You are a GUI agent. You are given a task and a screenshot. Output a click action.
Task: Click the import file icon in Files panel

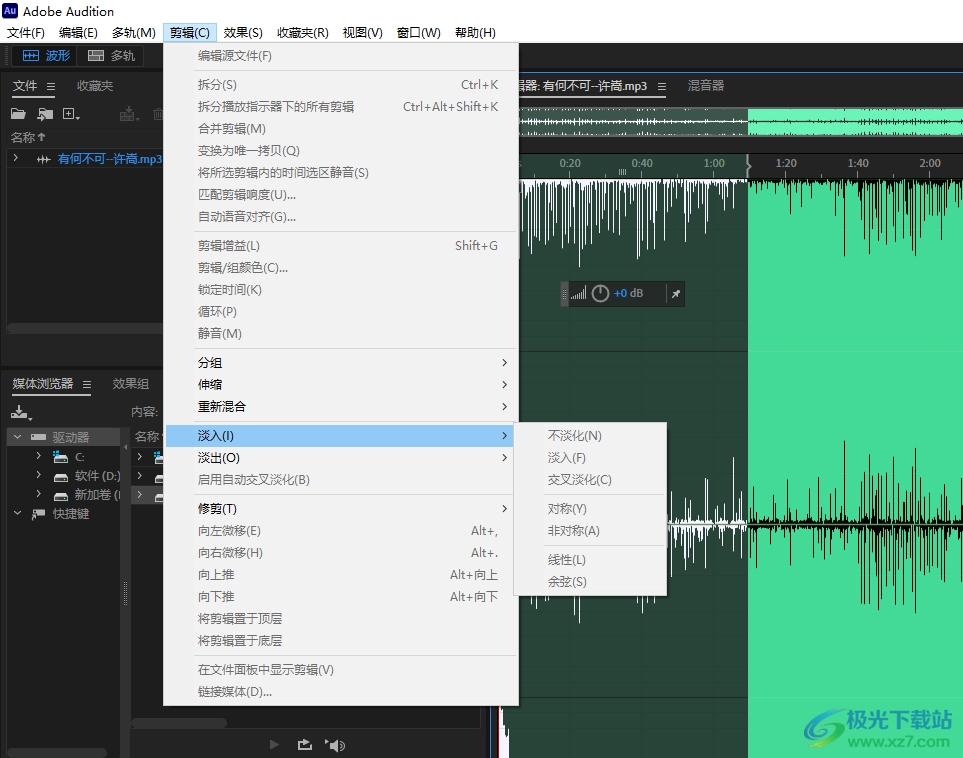[45, 114]
